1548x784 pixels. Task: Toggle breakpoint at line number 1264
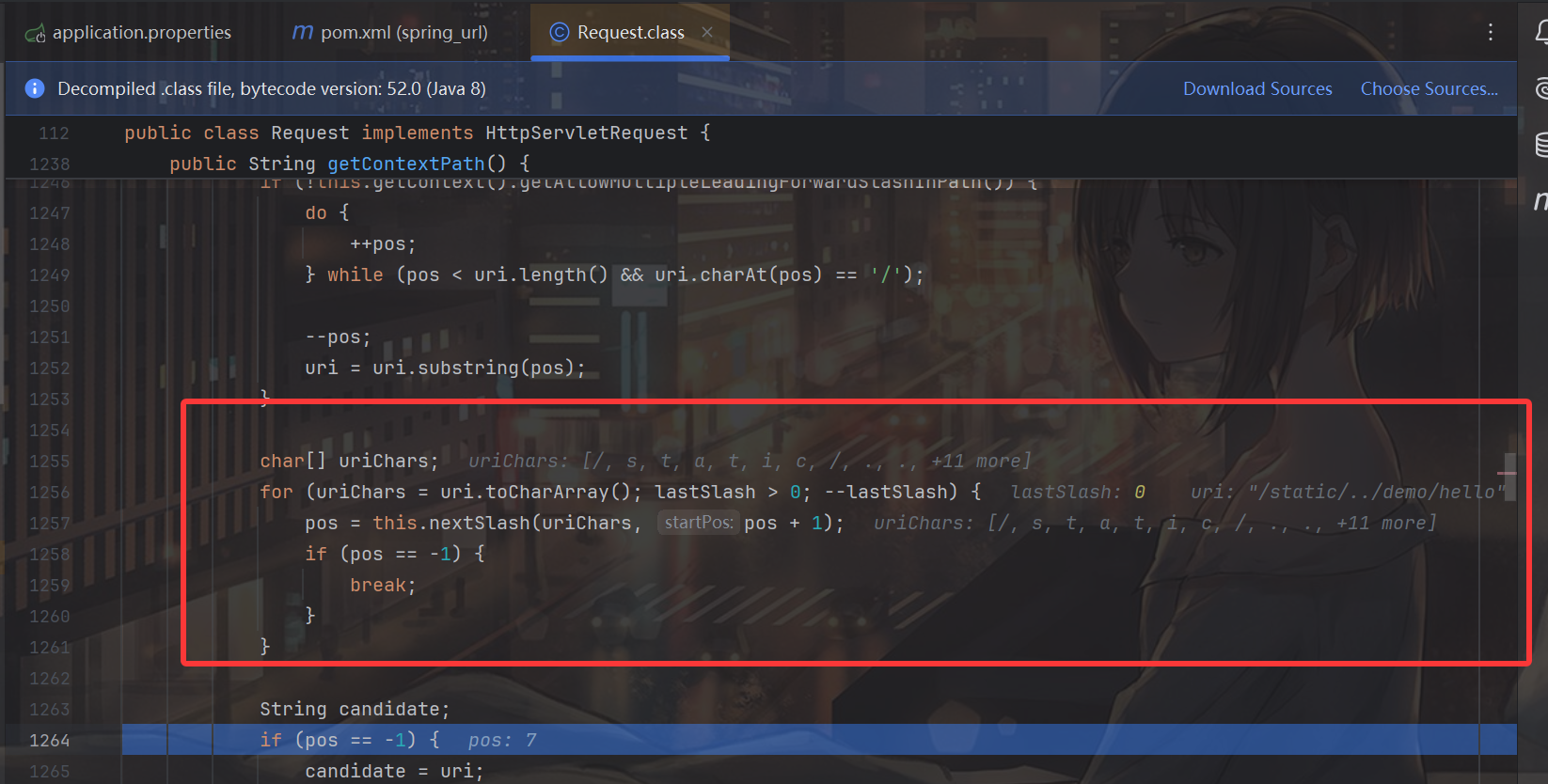coord(50,740)
